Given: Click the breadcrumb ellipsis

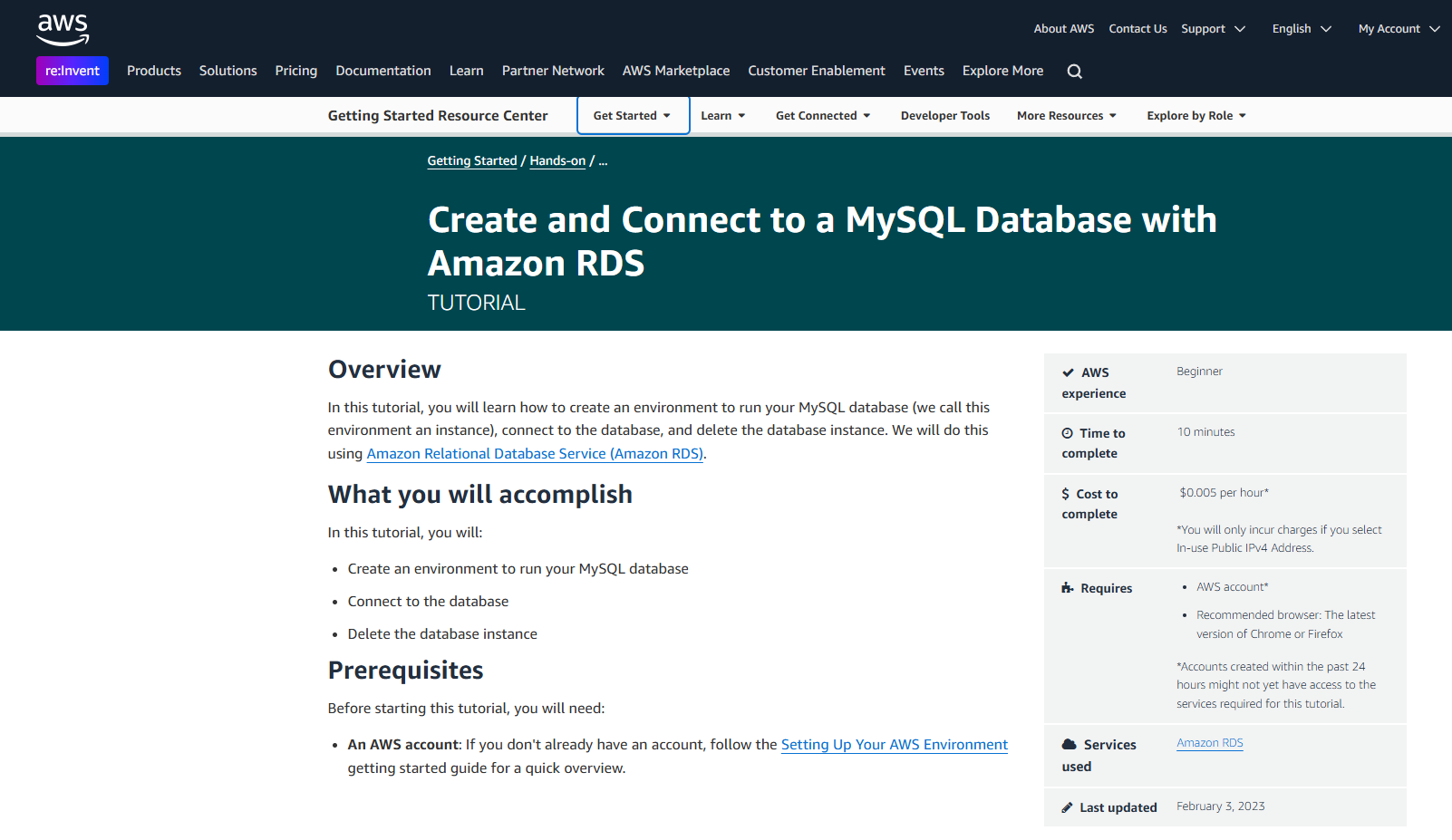Looking at the screenshot, I should click(x=603, y=161).
